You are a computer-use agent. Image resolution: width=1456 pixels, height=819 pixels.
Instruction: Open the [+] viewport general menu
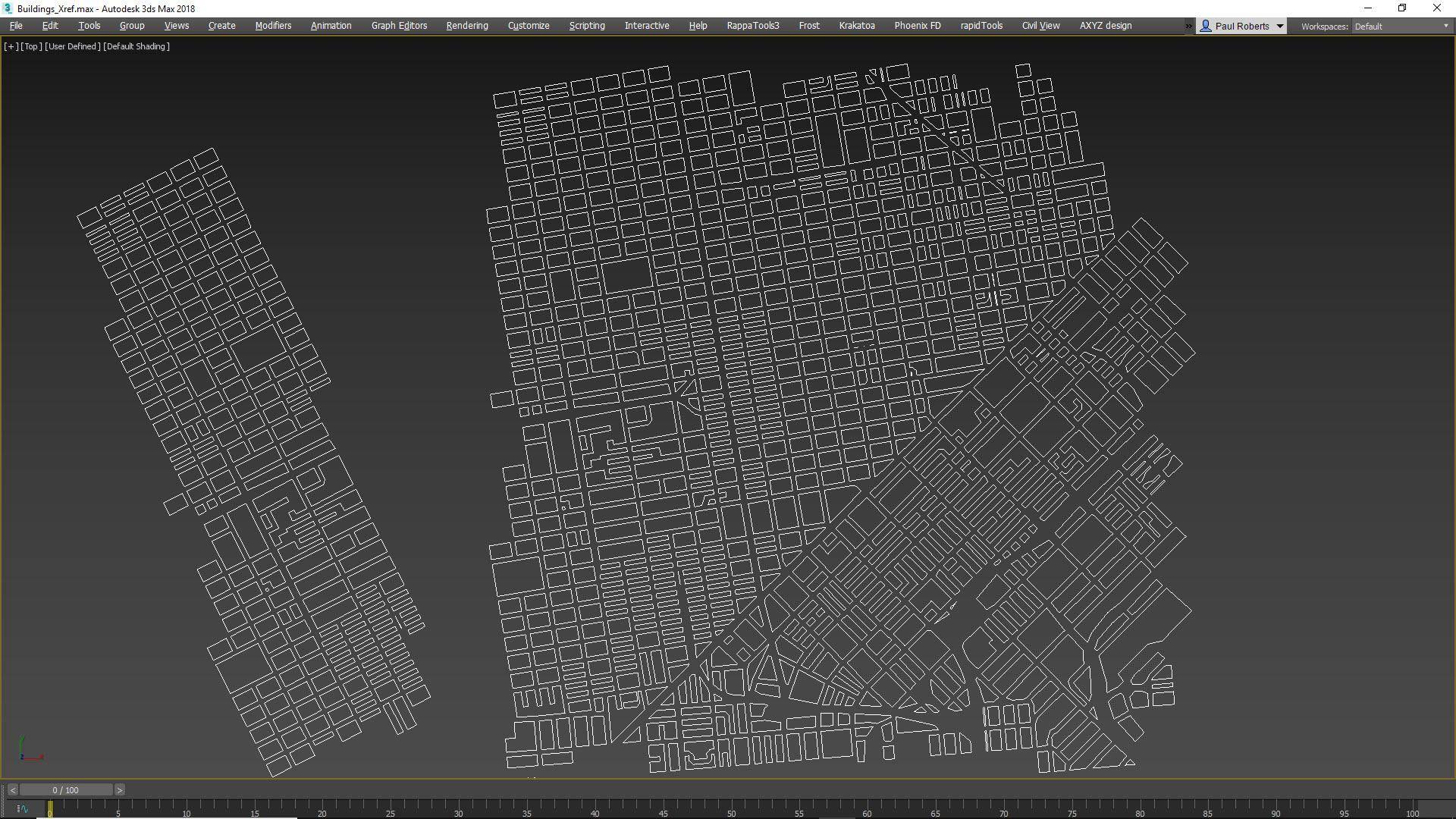click(x=11, y=46)
